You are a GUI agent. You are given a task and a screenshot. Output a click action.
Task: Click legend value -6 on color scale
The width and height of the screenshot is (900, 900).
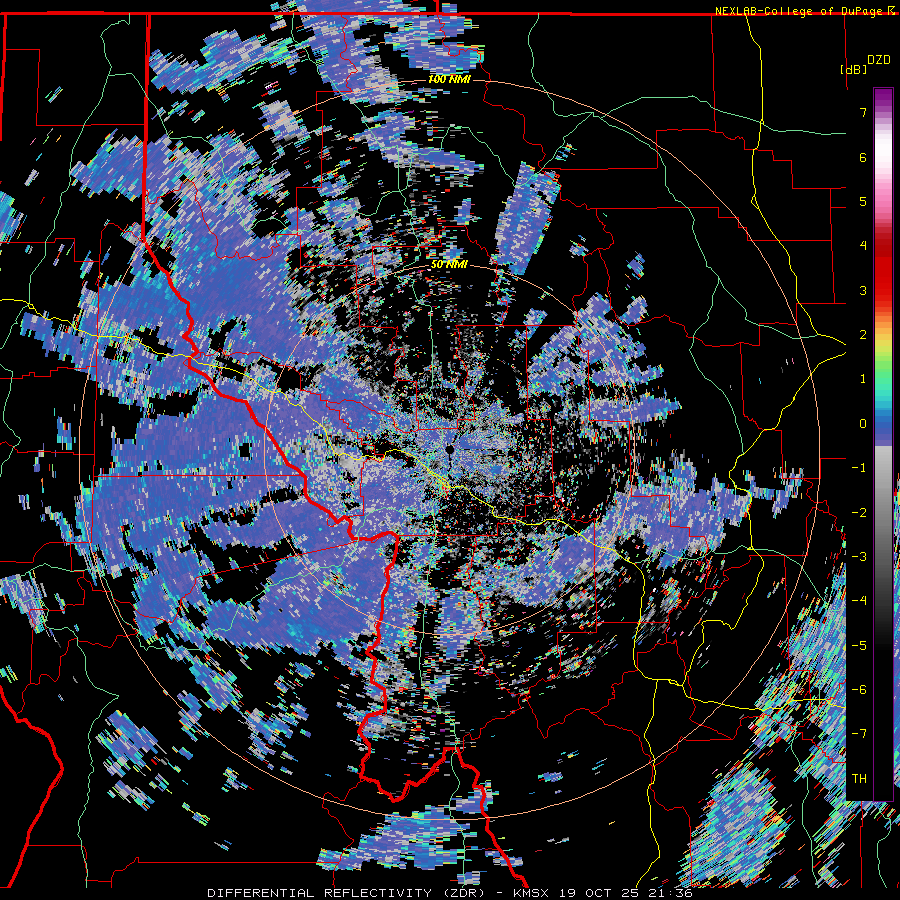859,690
